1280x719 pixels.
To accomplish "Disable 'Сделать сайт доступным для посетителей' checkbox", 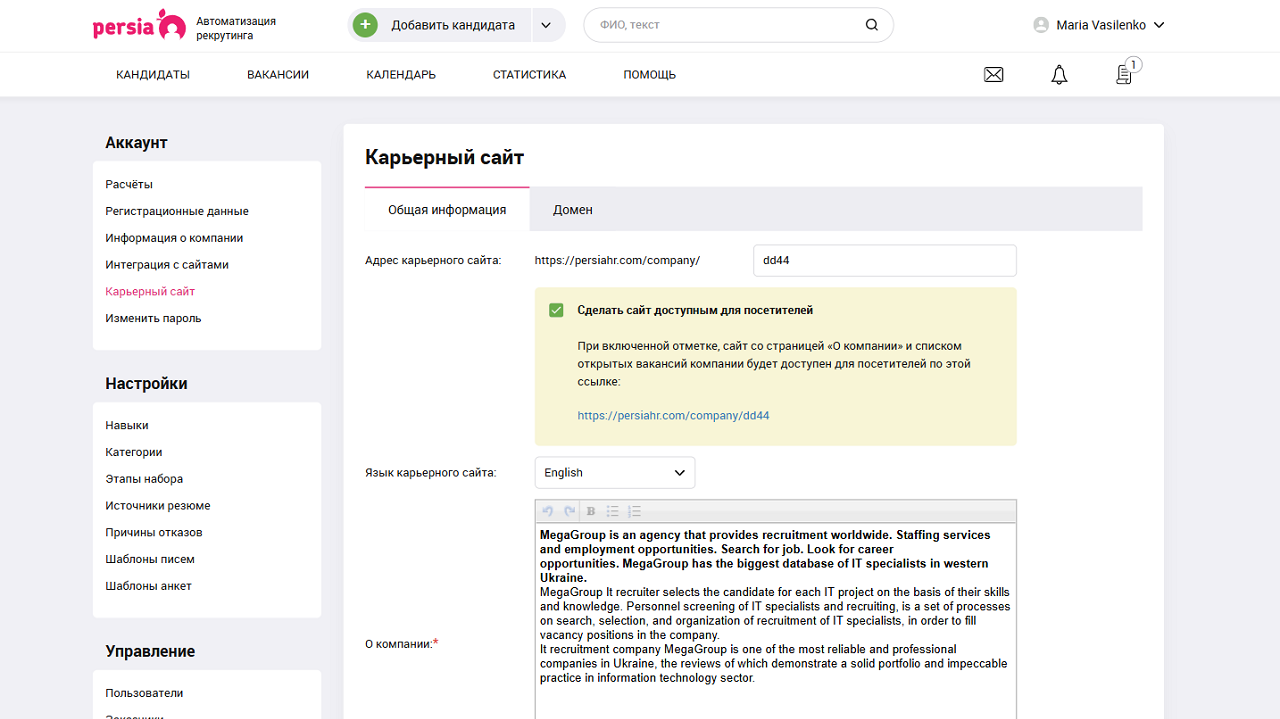I will tap(556, 310).
